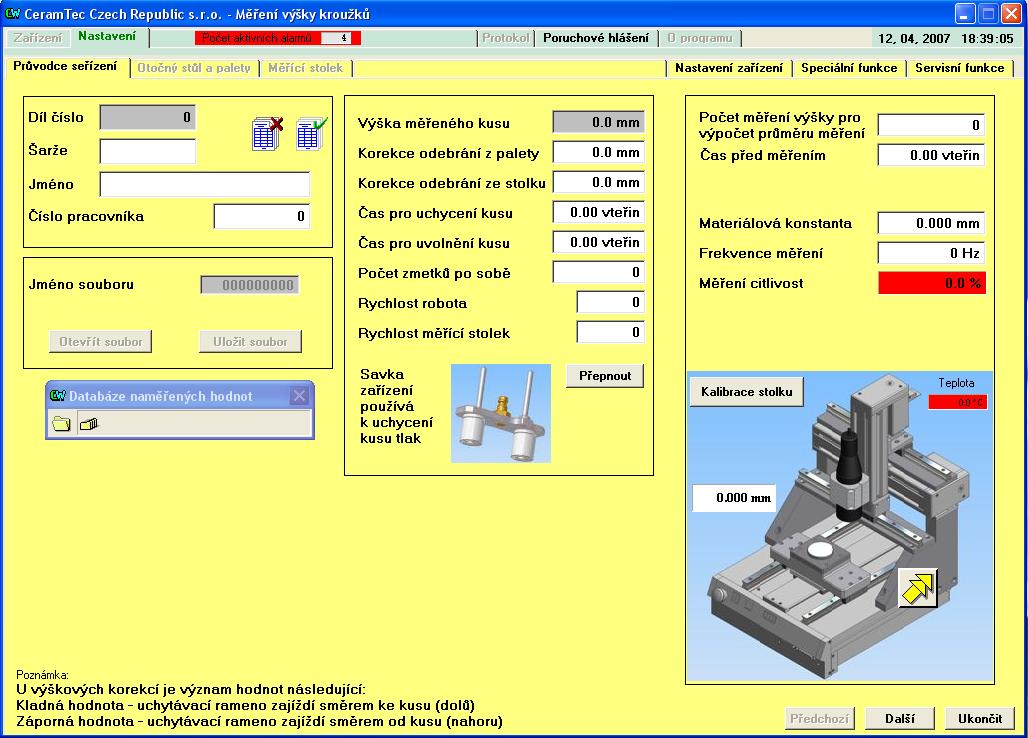Click the eraser icon in database toolbar
This screenshot has height=738, width=1028.
89,423
